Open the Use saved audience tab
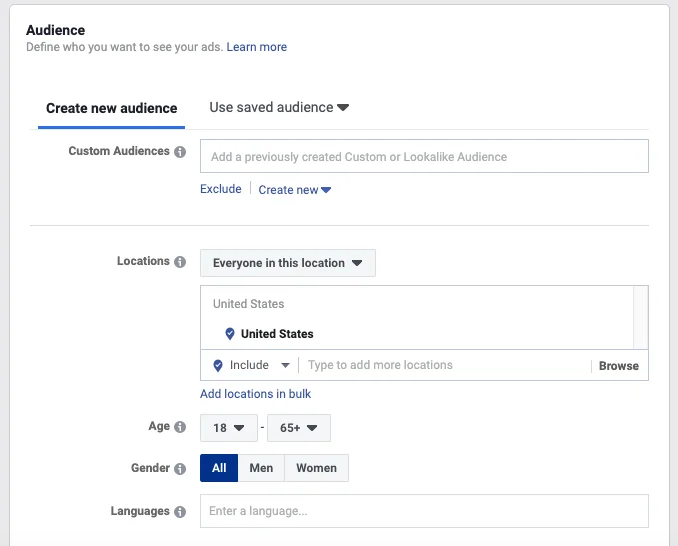Viewport: 678px width, 546px height. [x=278, y=107]
